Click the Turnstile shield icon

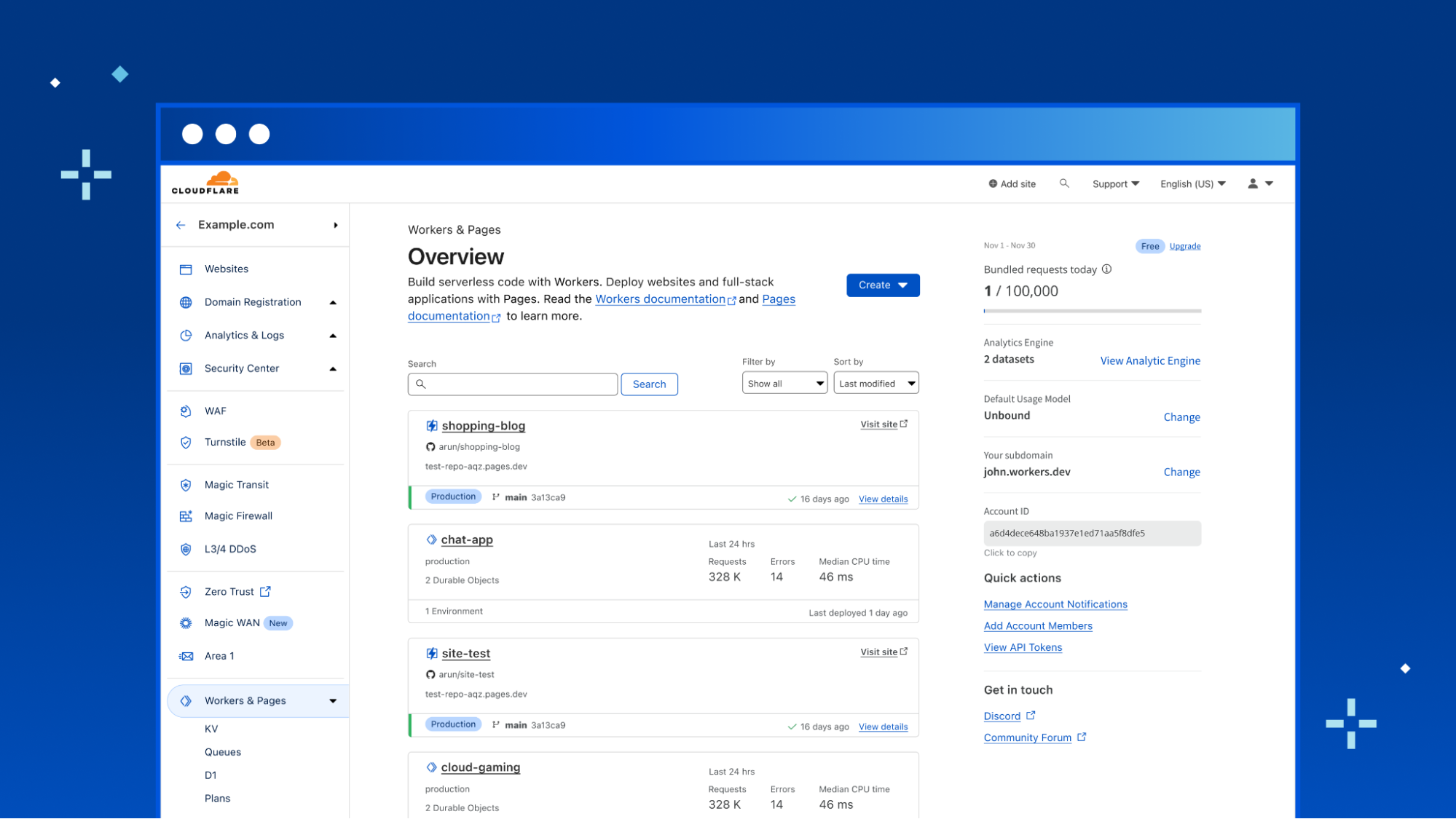[x=186, y=443]
